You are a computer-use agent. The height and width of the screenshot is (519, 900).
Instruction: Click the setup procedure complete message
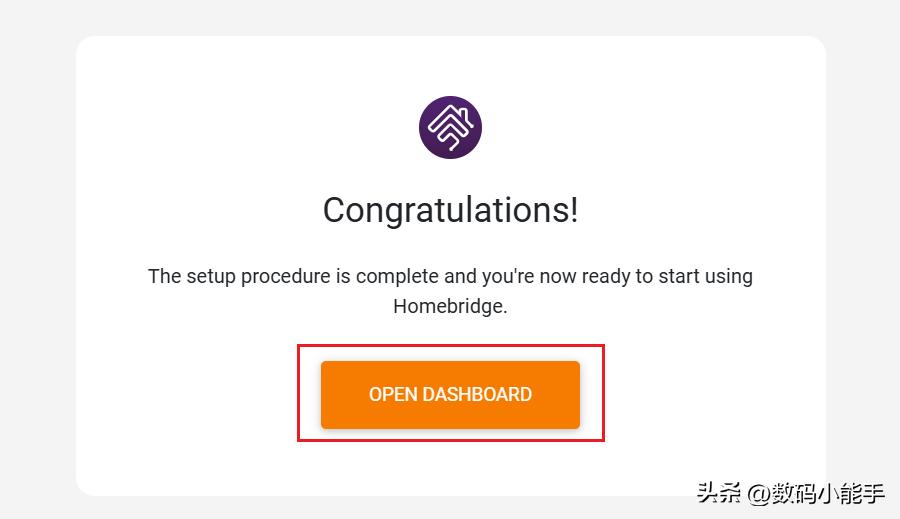pyautogui.click(x=450, y=291)
